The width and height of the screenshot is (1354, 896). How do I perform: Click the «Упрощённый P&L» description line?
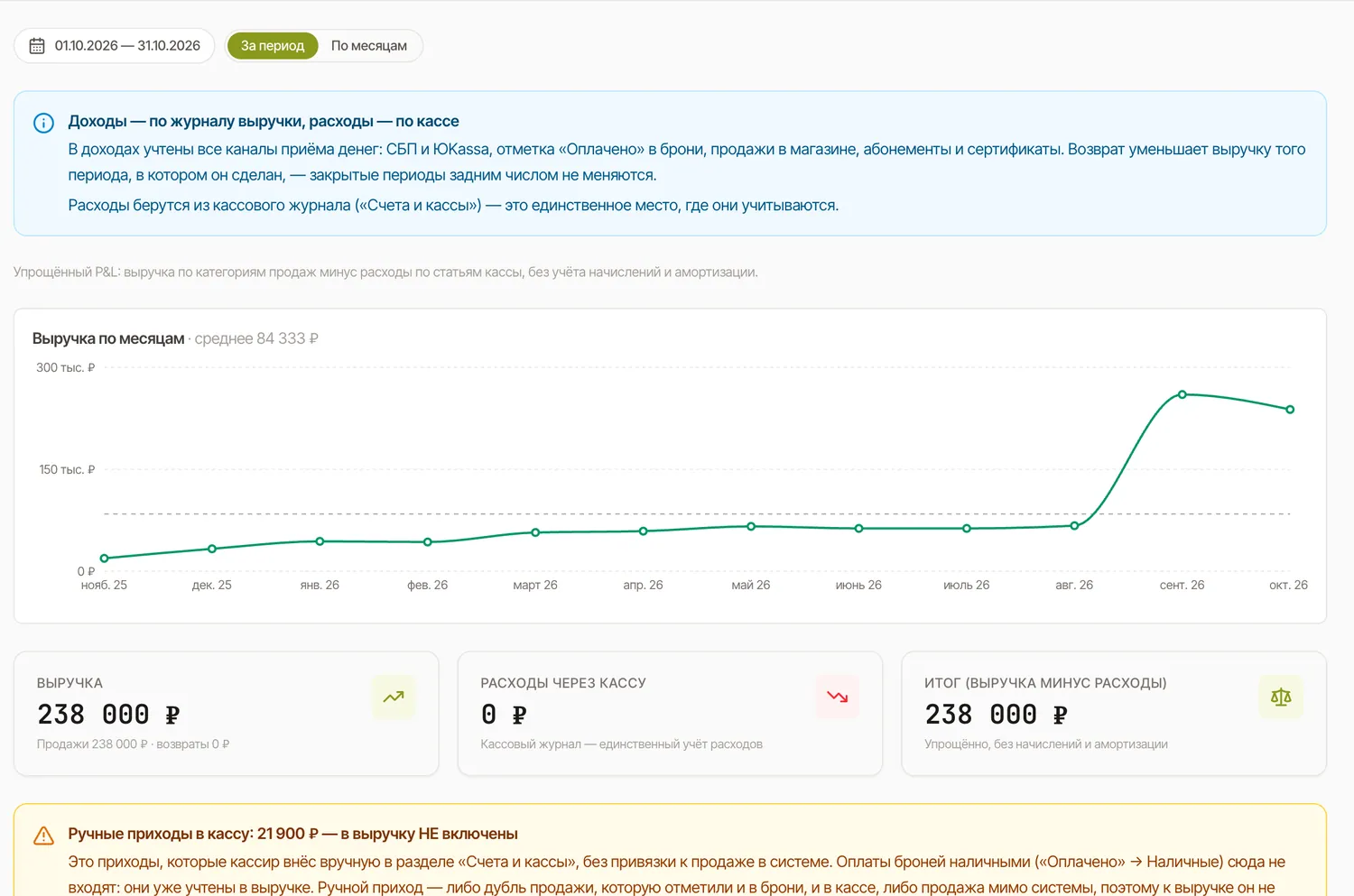pyautogui.click(x=385, y=272)
